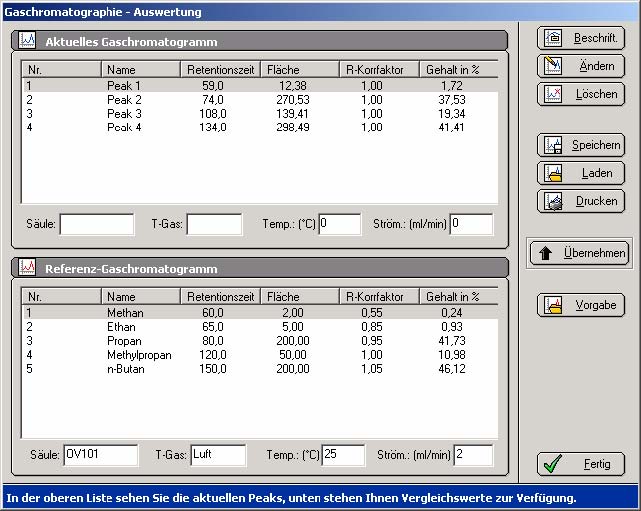Open the Vorgabe defaults button
This screenshot has width=641, height=511.
pos(581,305)
